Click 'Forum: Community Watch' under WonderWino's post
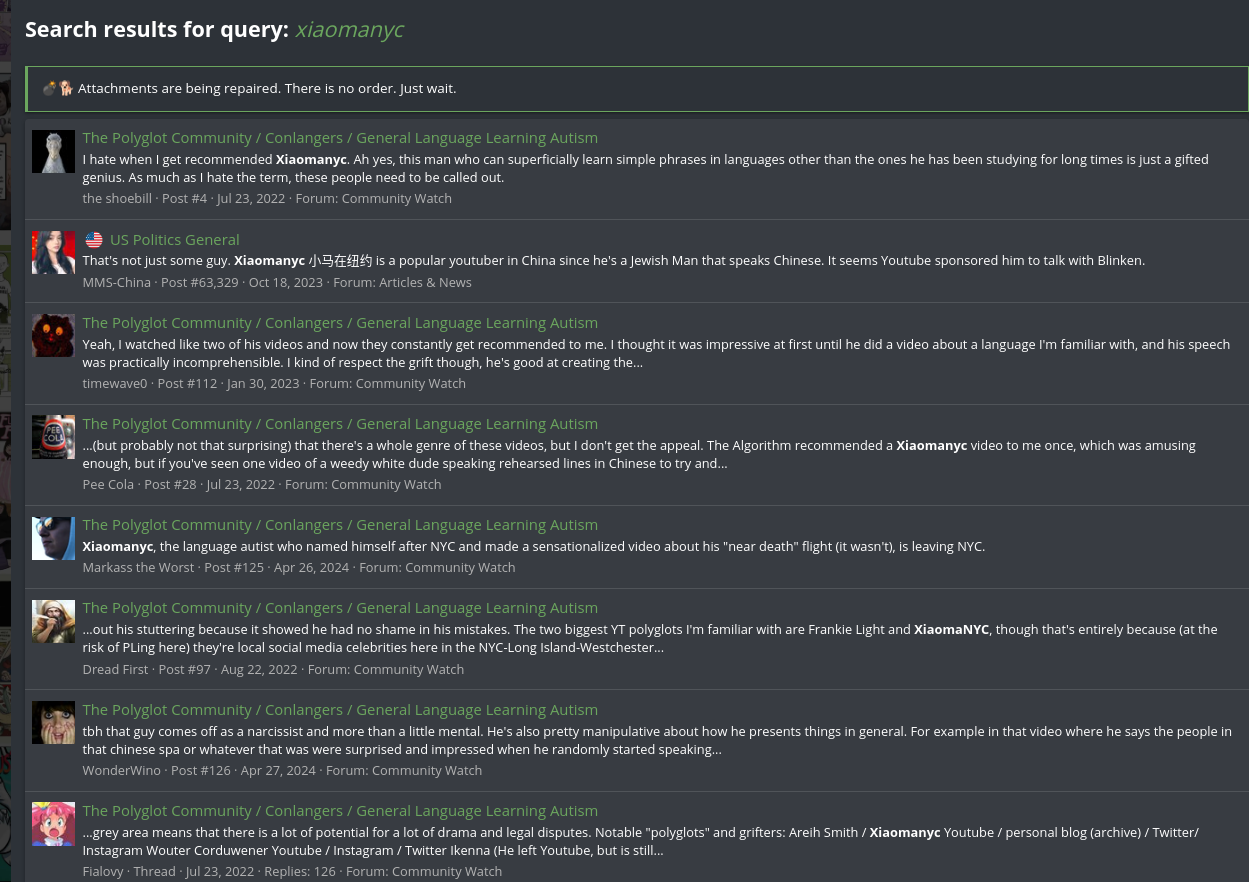This screenshot has width=1249, height=882. click(x=404, y=771)
